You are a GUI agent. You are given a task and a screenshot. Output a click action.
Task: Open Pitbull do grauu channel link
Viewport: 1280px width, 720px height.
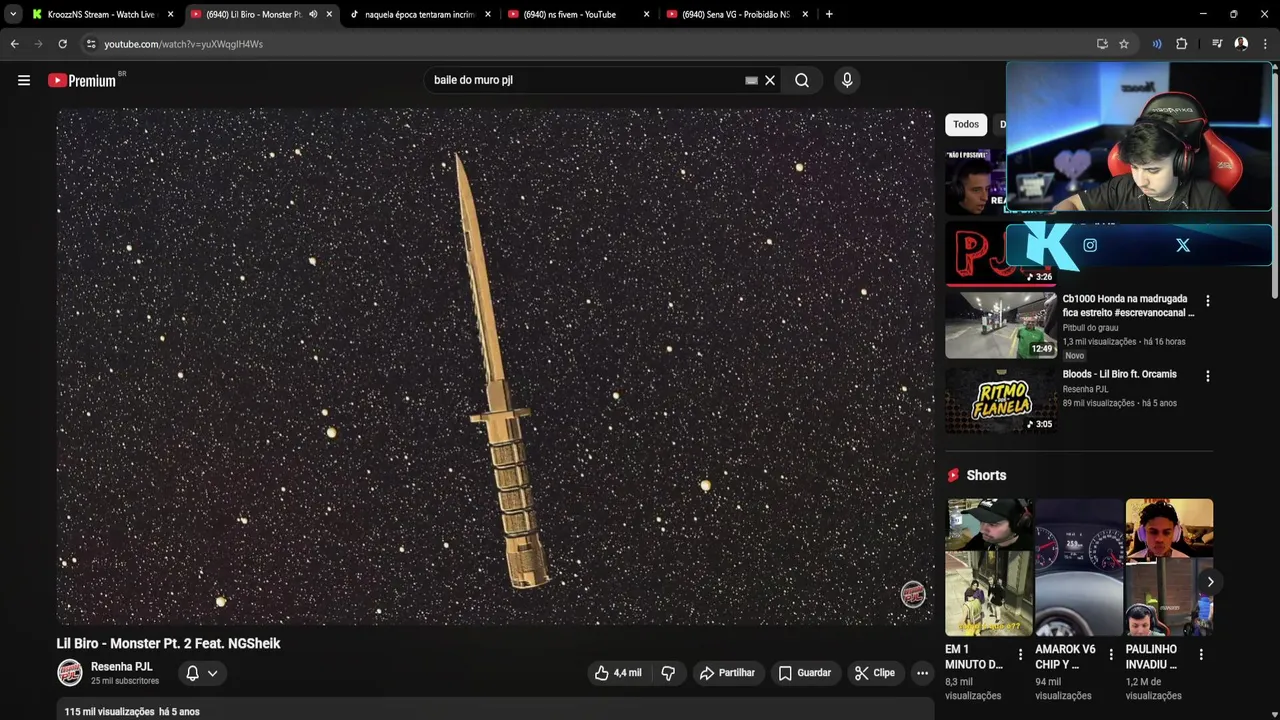[x=1091, y=328]
